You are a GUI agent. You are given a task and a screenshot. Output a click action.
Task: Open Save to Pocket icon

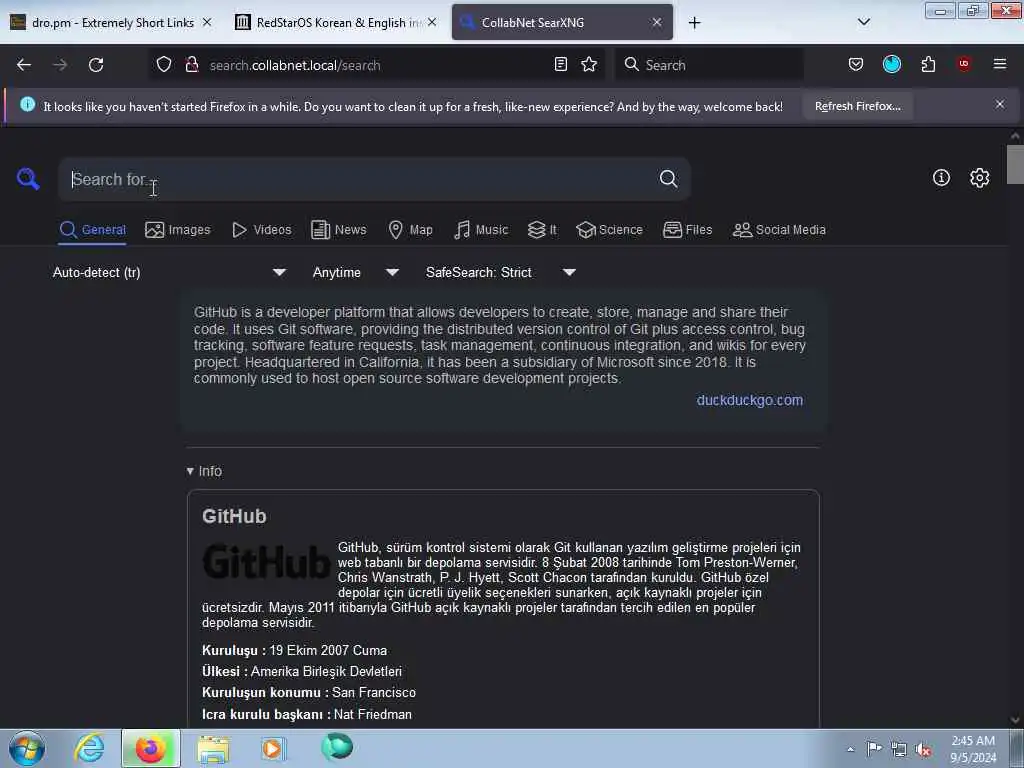coord(856,65)
